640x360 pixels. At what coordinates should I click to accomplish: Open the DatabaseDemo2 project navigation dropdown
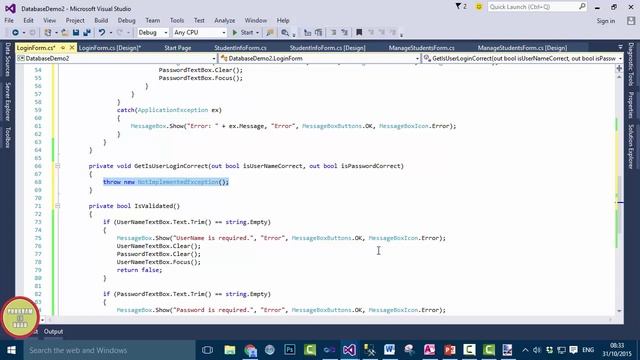point(116,58)
